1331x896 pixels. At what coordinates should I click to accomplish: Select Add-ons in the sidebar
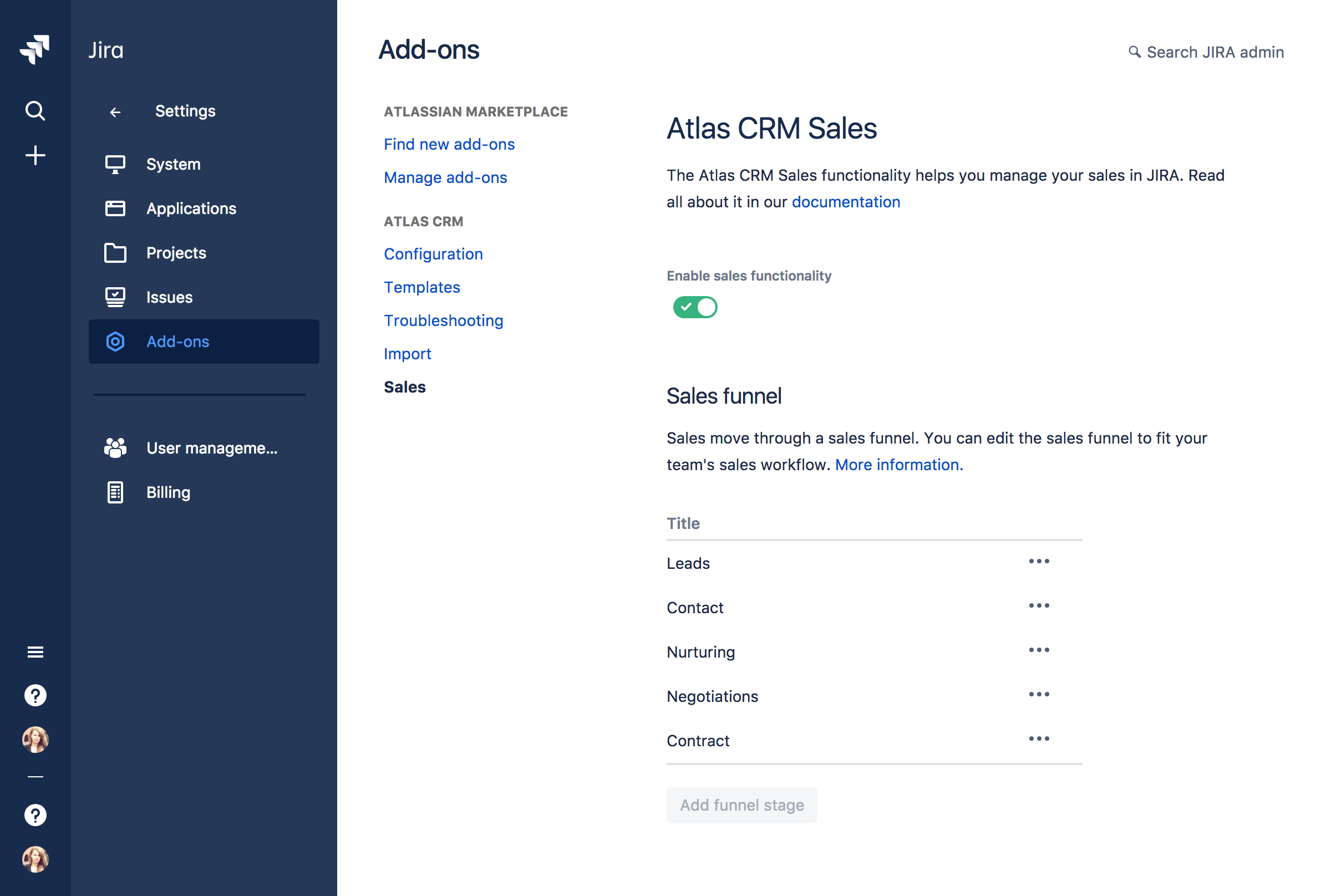tap(204, 342)
